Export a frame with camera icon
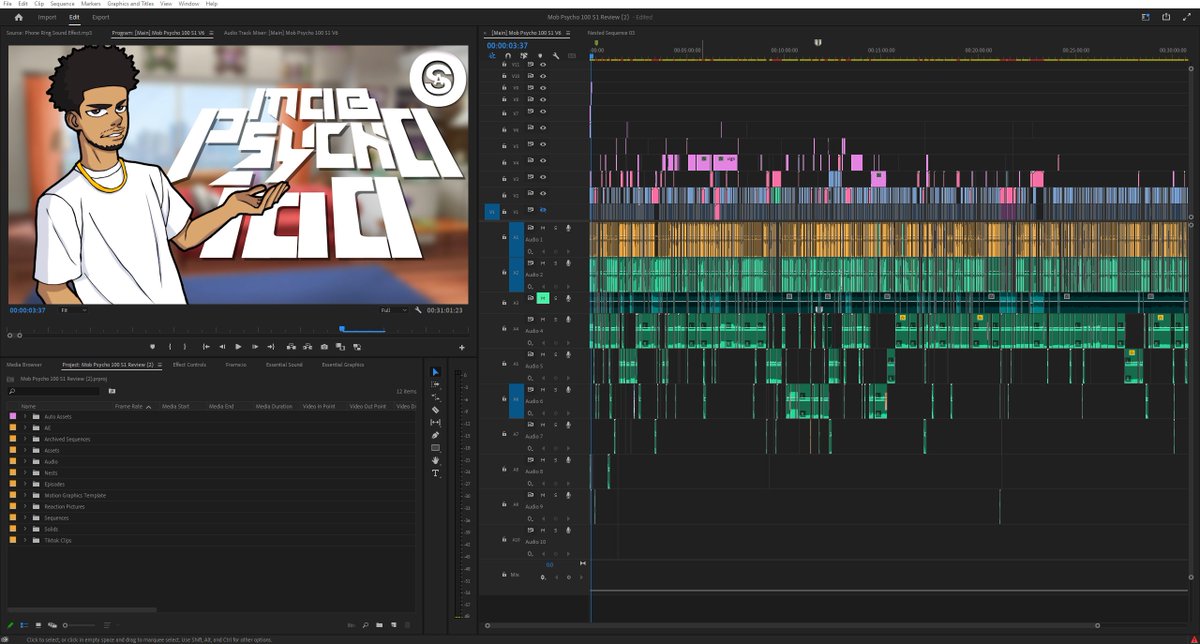This screenshot has width=1200, height=644. (x=324, y=346)
